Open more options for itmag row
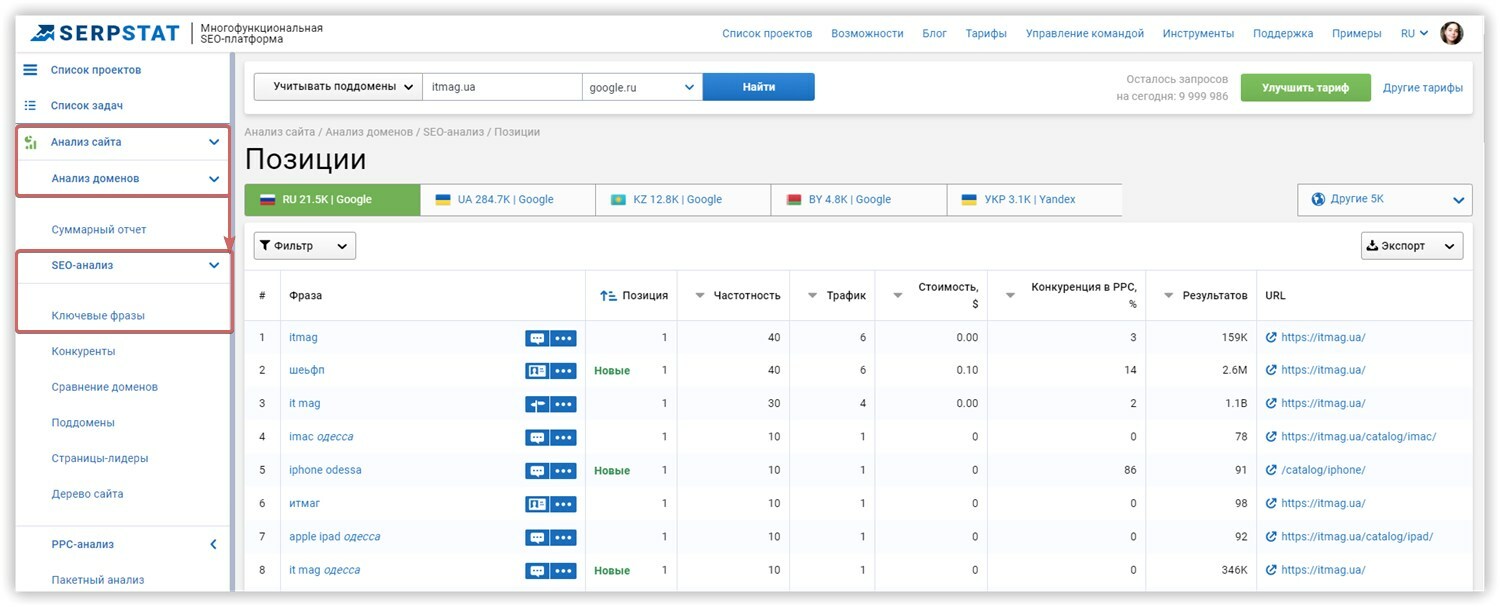The width and height of the screenshot is (1500, 607). [x=564, y=338]
